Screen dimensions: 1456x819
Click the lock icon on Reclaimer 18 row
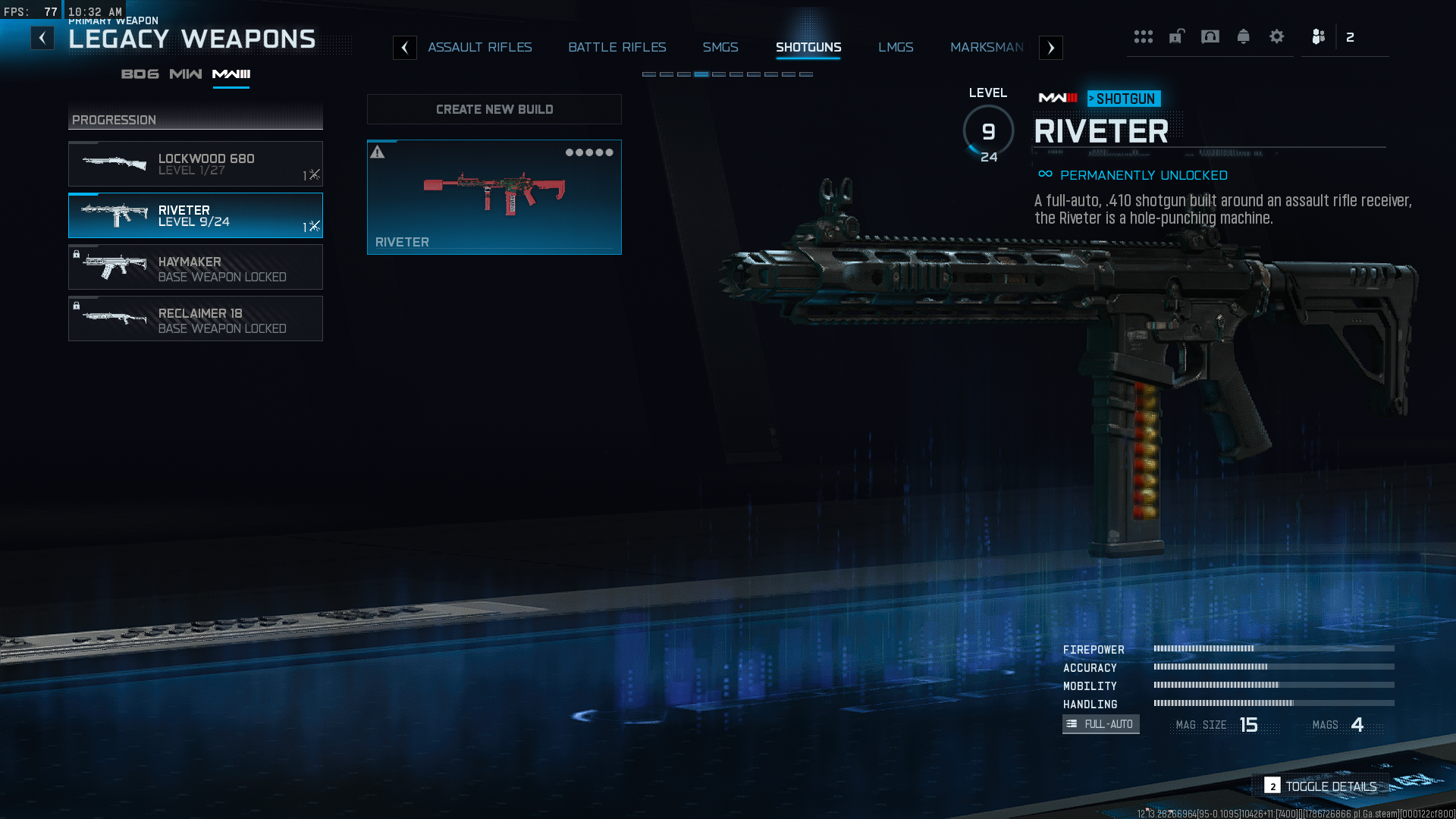[x=77, y=306]
